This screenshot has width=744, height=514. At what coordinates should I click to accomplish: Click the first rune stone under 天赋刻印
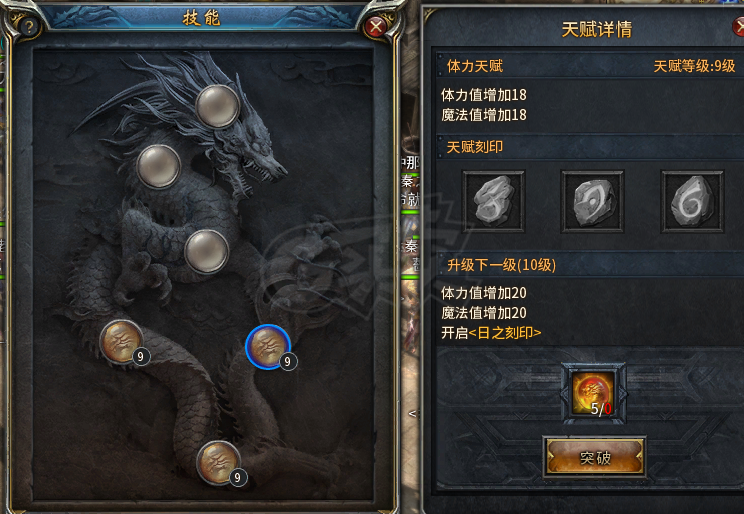(494, 201)
